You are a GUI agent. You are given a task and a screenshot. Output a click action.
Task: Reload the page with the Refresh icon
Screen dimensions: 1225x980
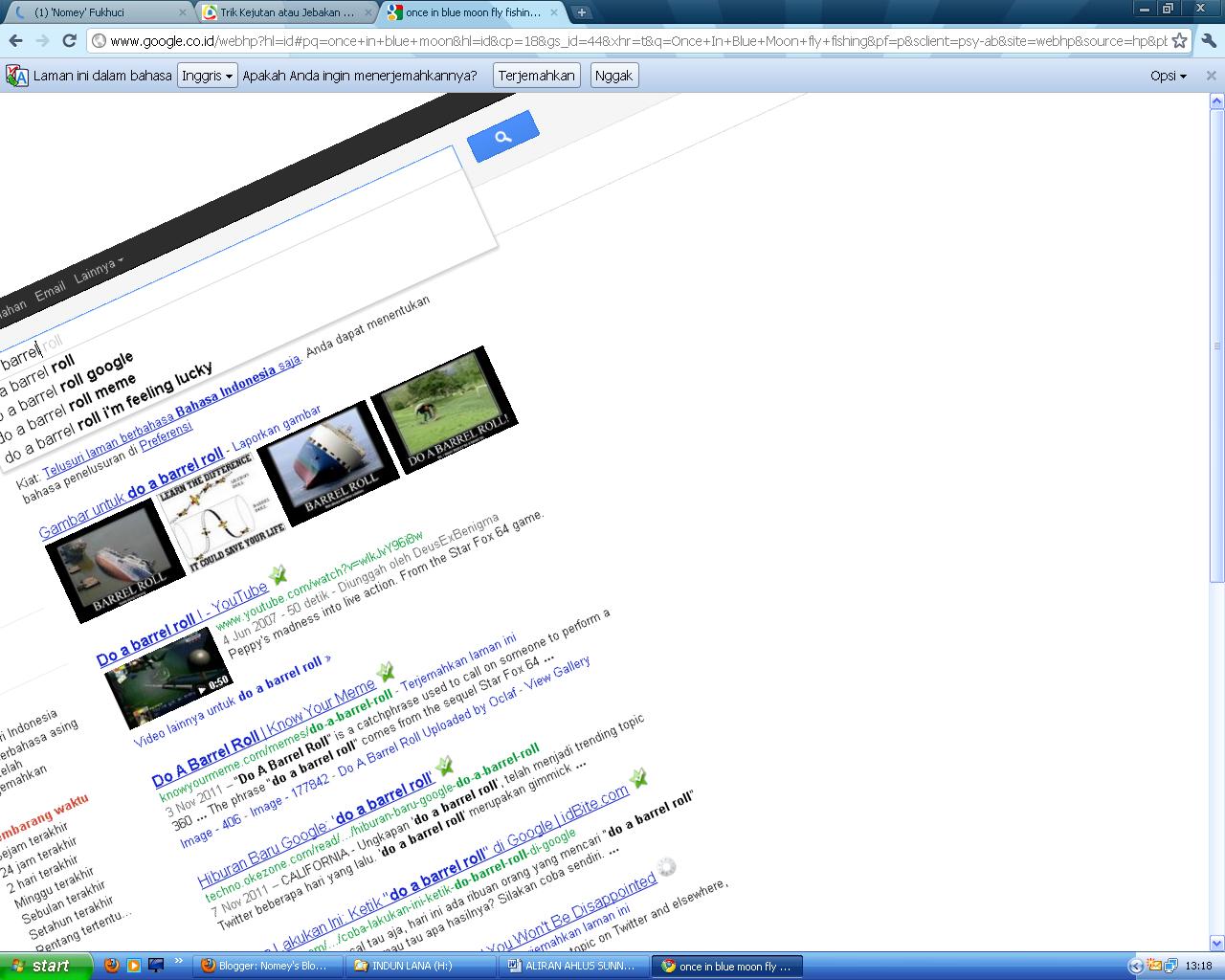tap(69, 40)
